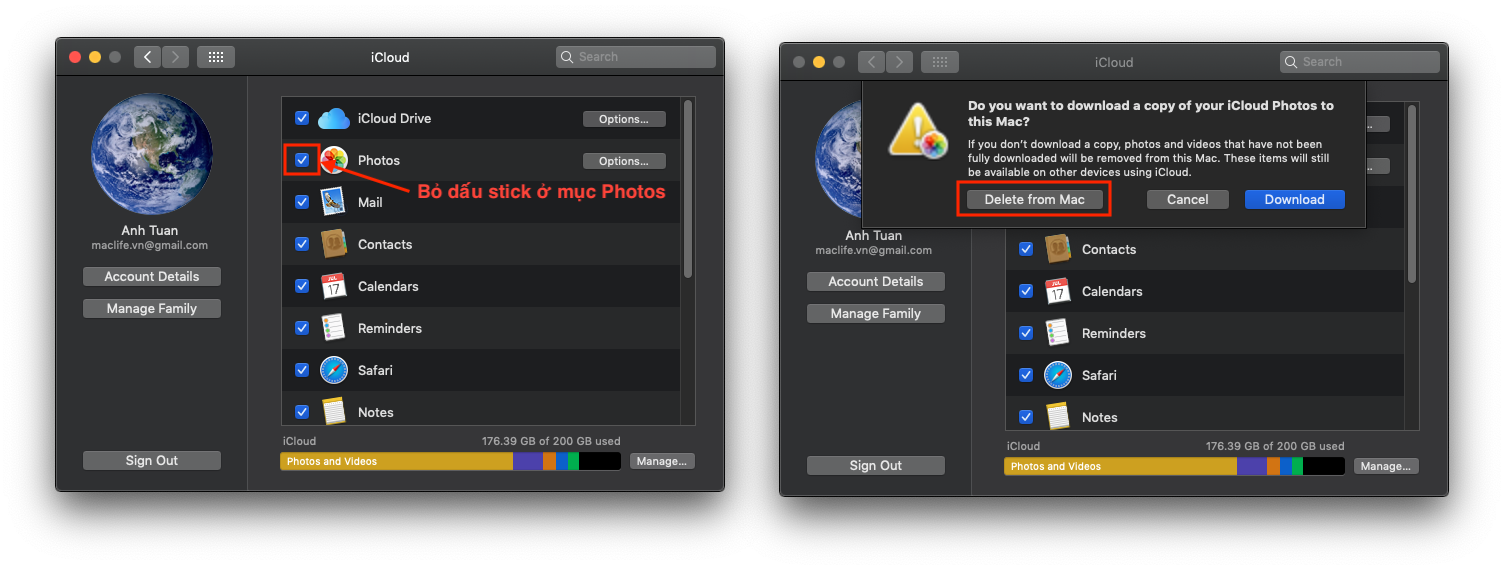Uncheck the Photos checkbox in left window
1501x565 pixels.
tap(302, 160)
